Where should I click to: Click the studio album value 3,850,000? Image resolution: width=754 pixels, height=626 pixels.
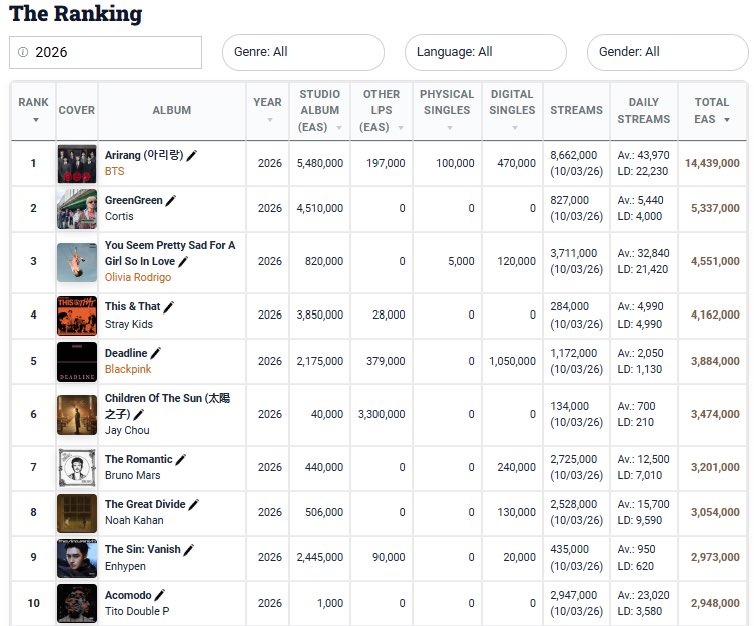(320, 315)
